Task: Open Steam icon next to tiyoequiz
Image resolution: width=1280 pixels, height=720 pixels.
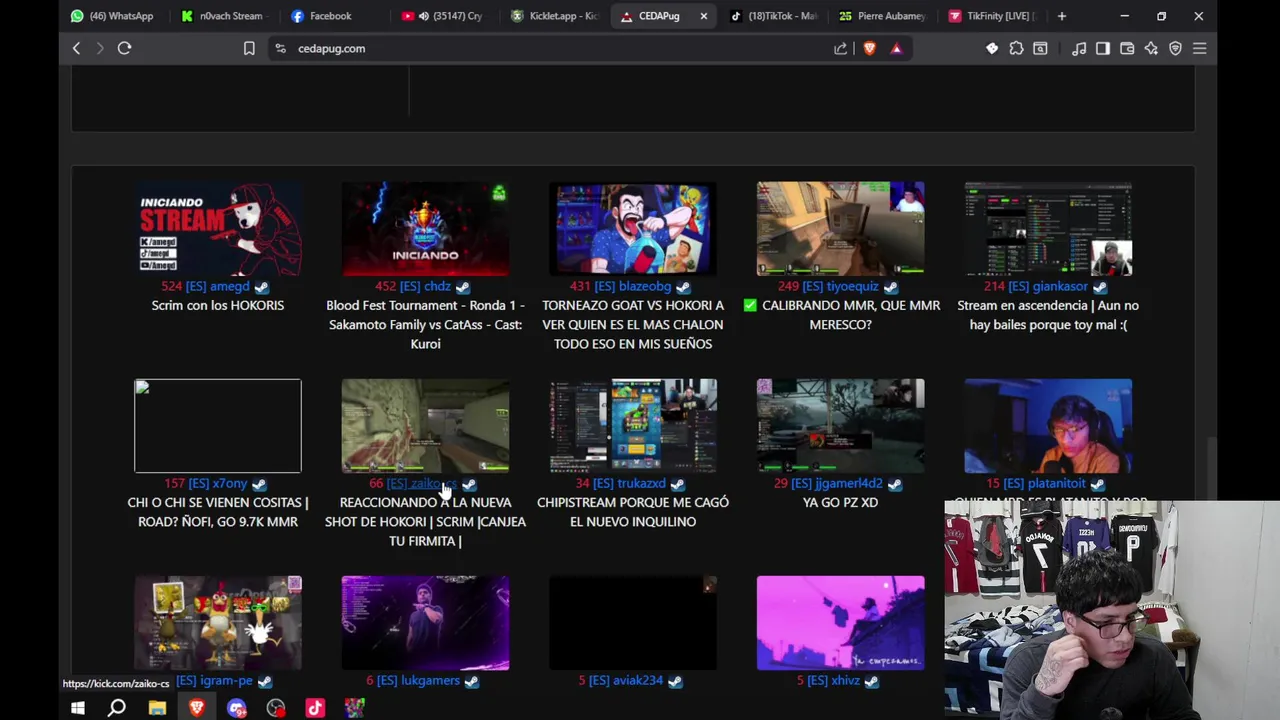Action: tap(890, 287)
